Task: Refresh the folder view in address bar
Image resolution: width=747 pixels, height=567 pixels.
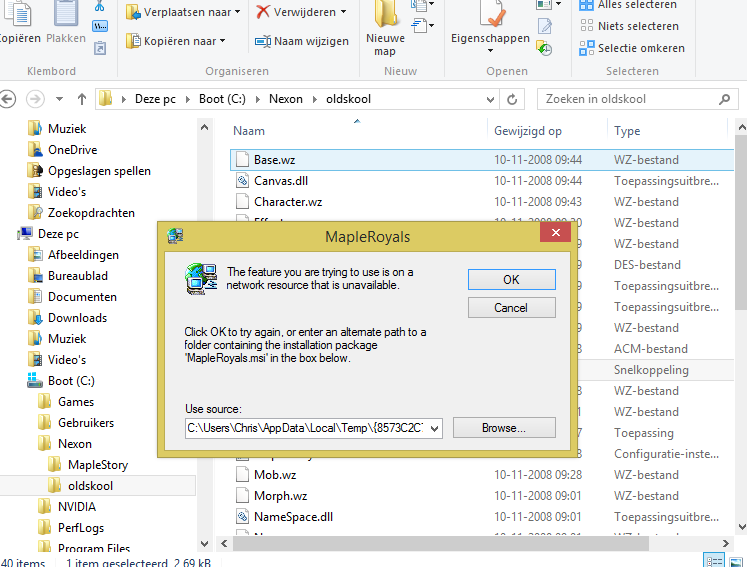Action: click(x=513, y=99)
